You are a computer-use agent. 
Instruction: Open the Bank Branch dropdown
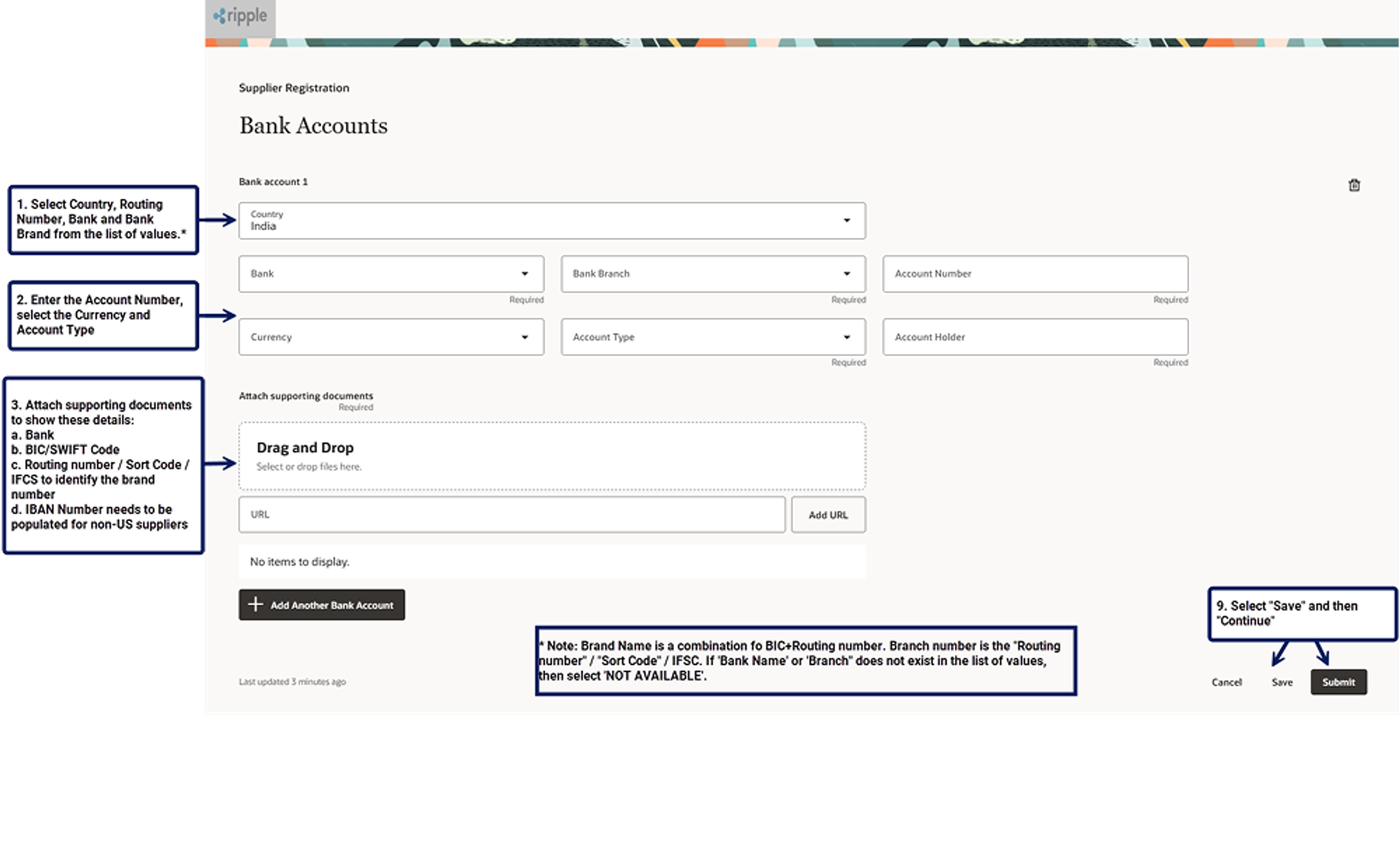coord(713,274)
